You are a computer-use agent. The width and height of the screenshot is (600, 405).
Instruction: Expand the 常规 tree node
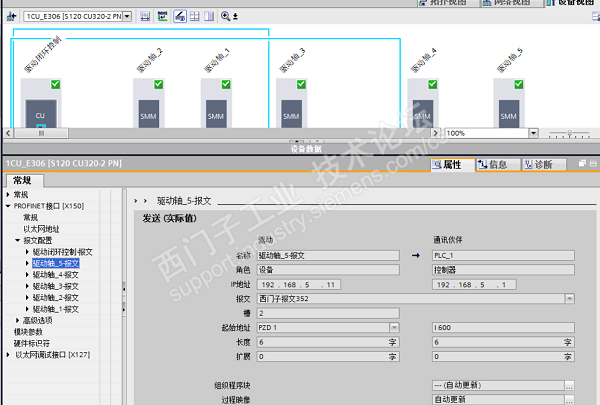(8, 194)
